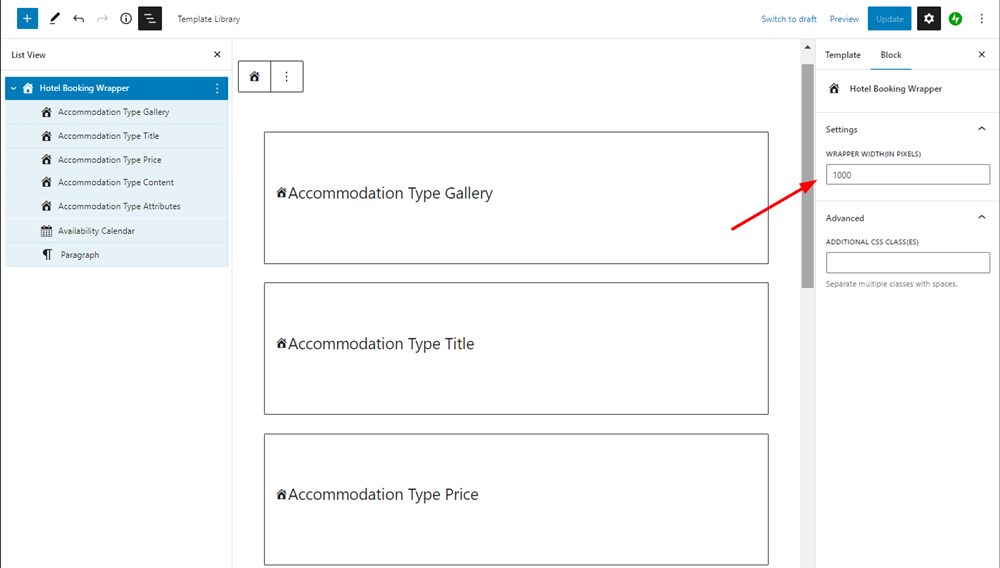Viewport: 1000px width, 568px height.
Task: Select the Tools pencil icon
Action: tap(54, 18)
